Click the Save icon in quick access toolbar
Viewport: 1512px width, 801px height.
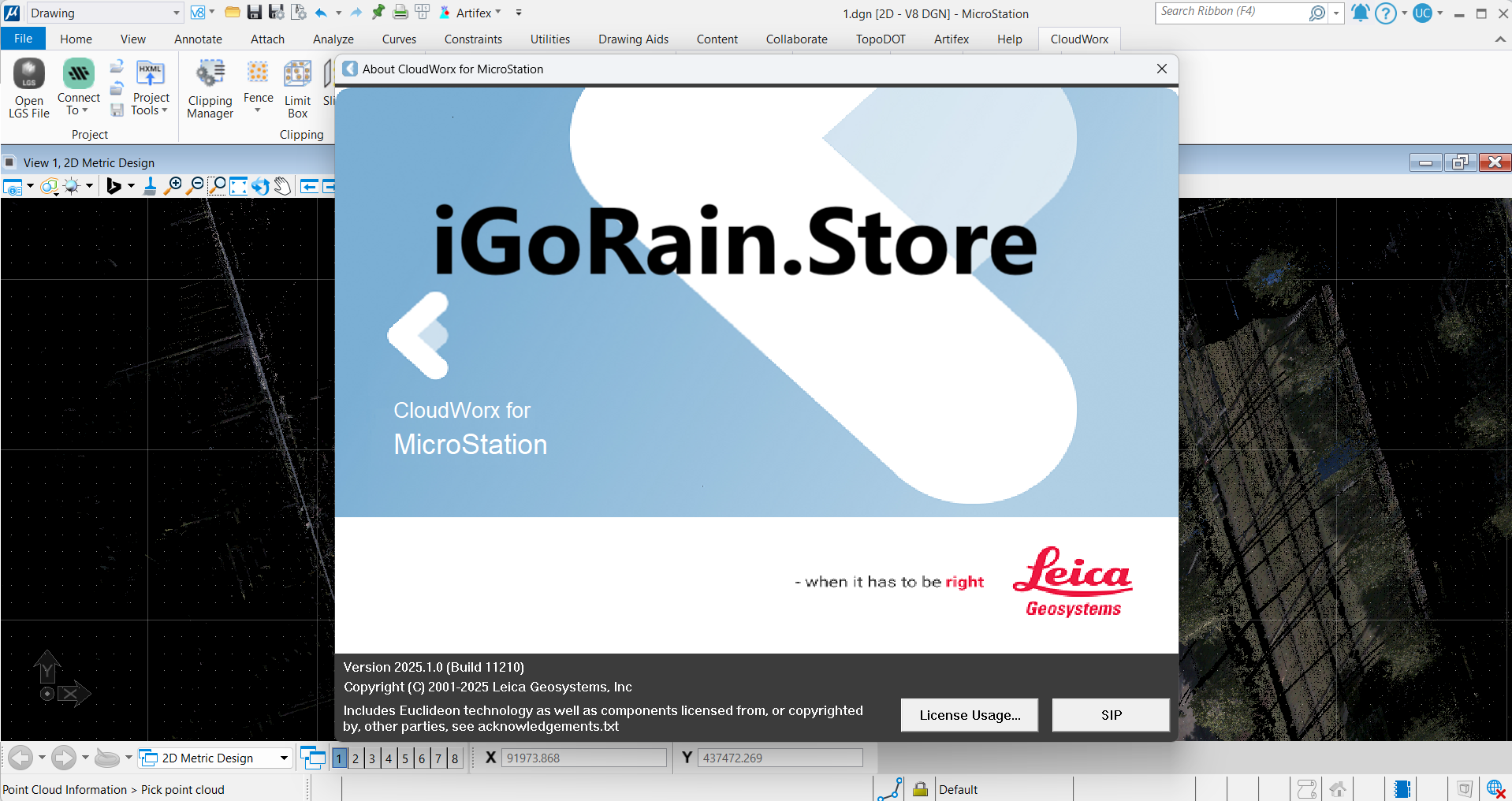click(254, 13)
